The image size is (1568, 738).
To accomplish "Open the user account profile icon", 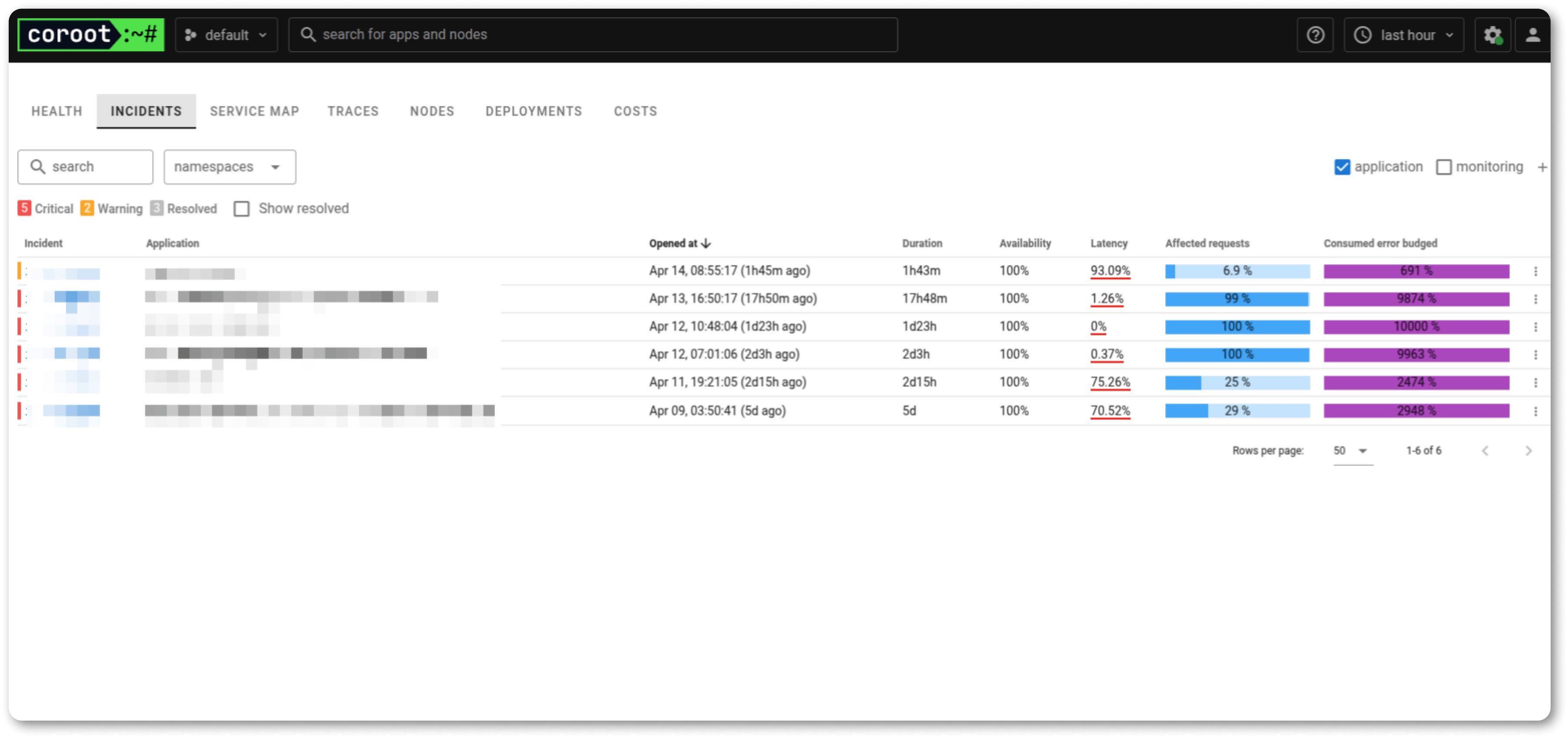I will pos(1533,35).
